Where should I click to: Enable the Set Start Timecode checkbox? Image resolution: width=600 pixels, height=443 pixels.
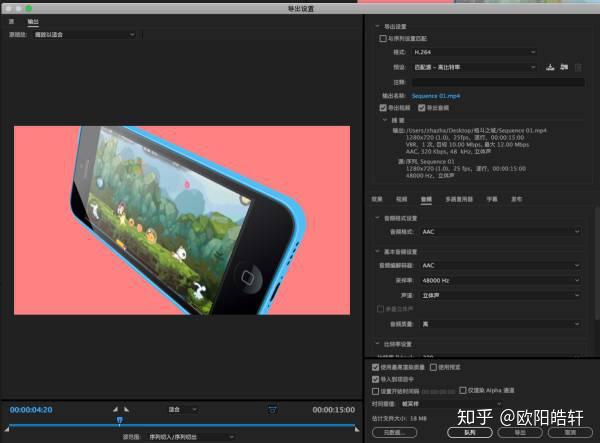(x=375, y=391)
